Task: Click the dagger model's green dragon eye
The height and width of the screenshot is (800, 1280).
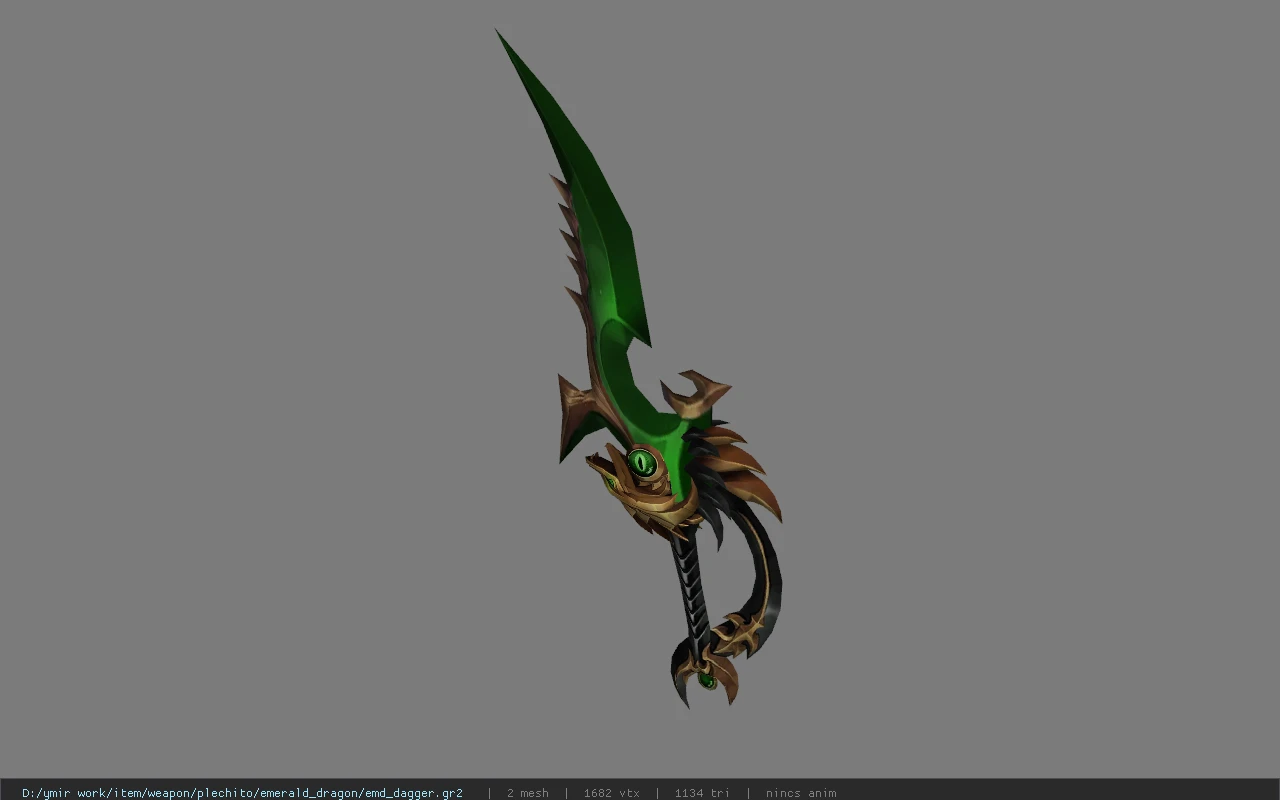Action: tap(641, 462)
